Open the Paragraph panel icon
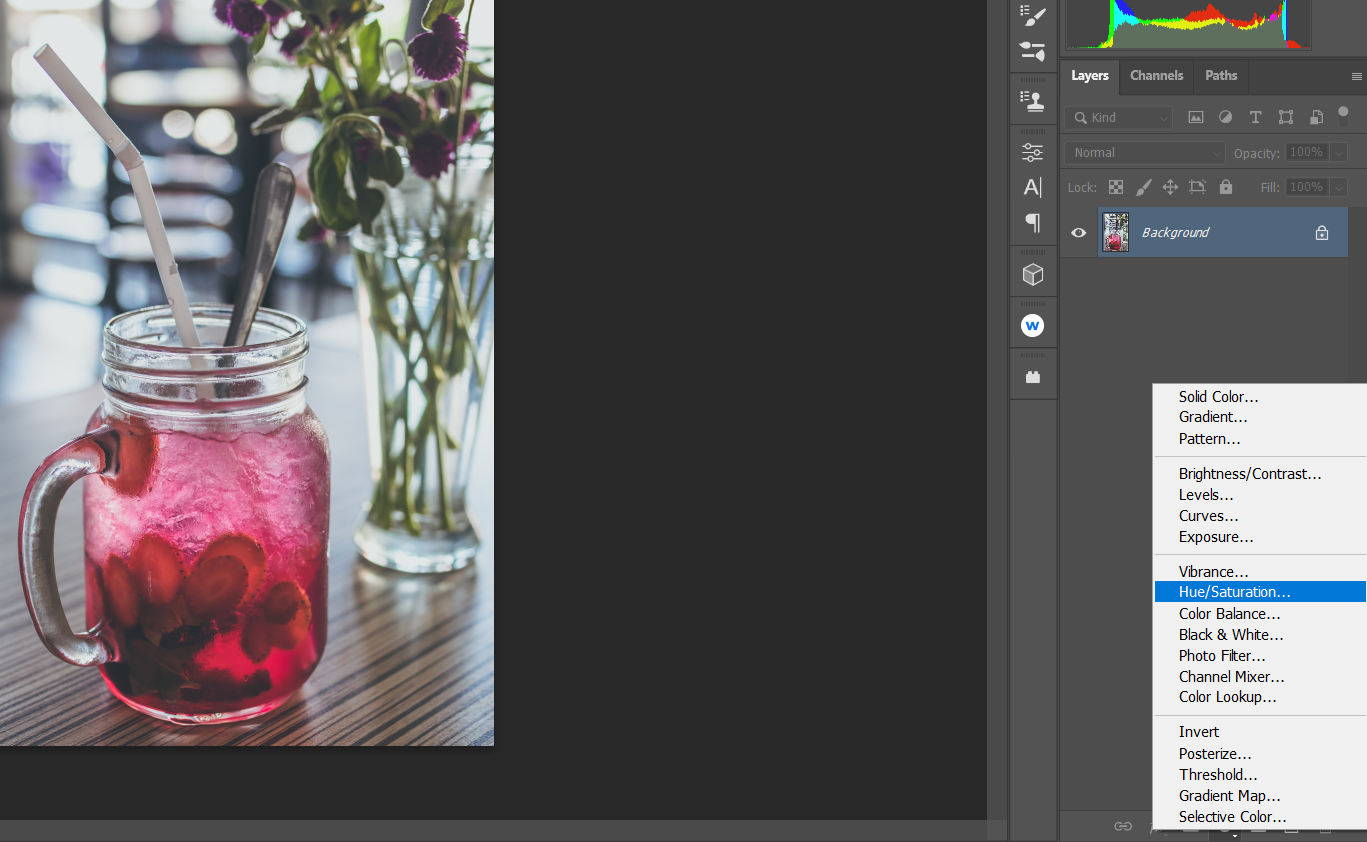This screenshot has height=842, width=1367. [x=1033, y=222]
